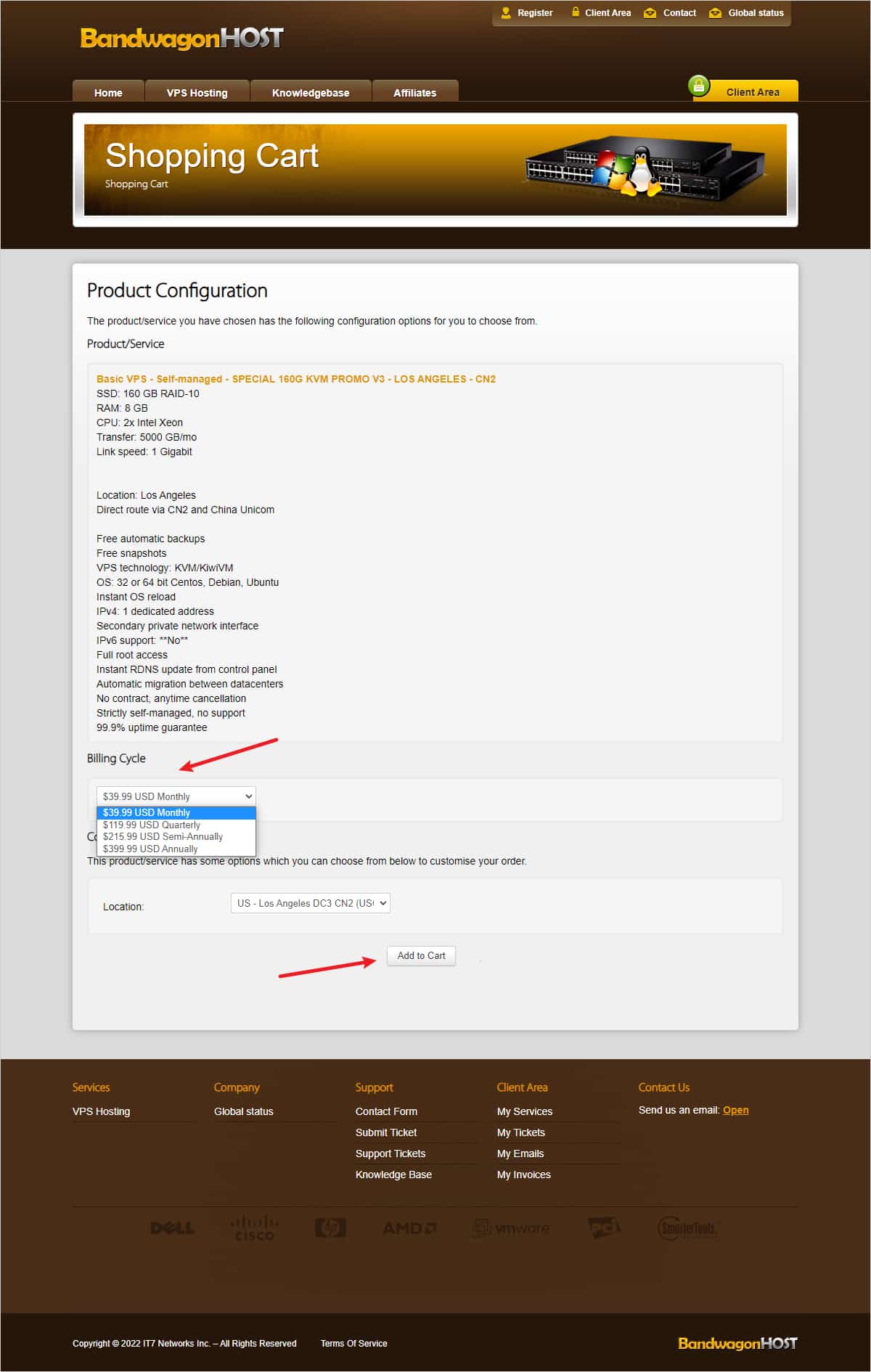Click the Contact envelope icon
871x1372 pixels.
(650, 13)
